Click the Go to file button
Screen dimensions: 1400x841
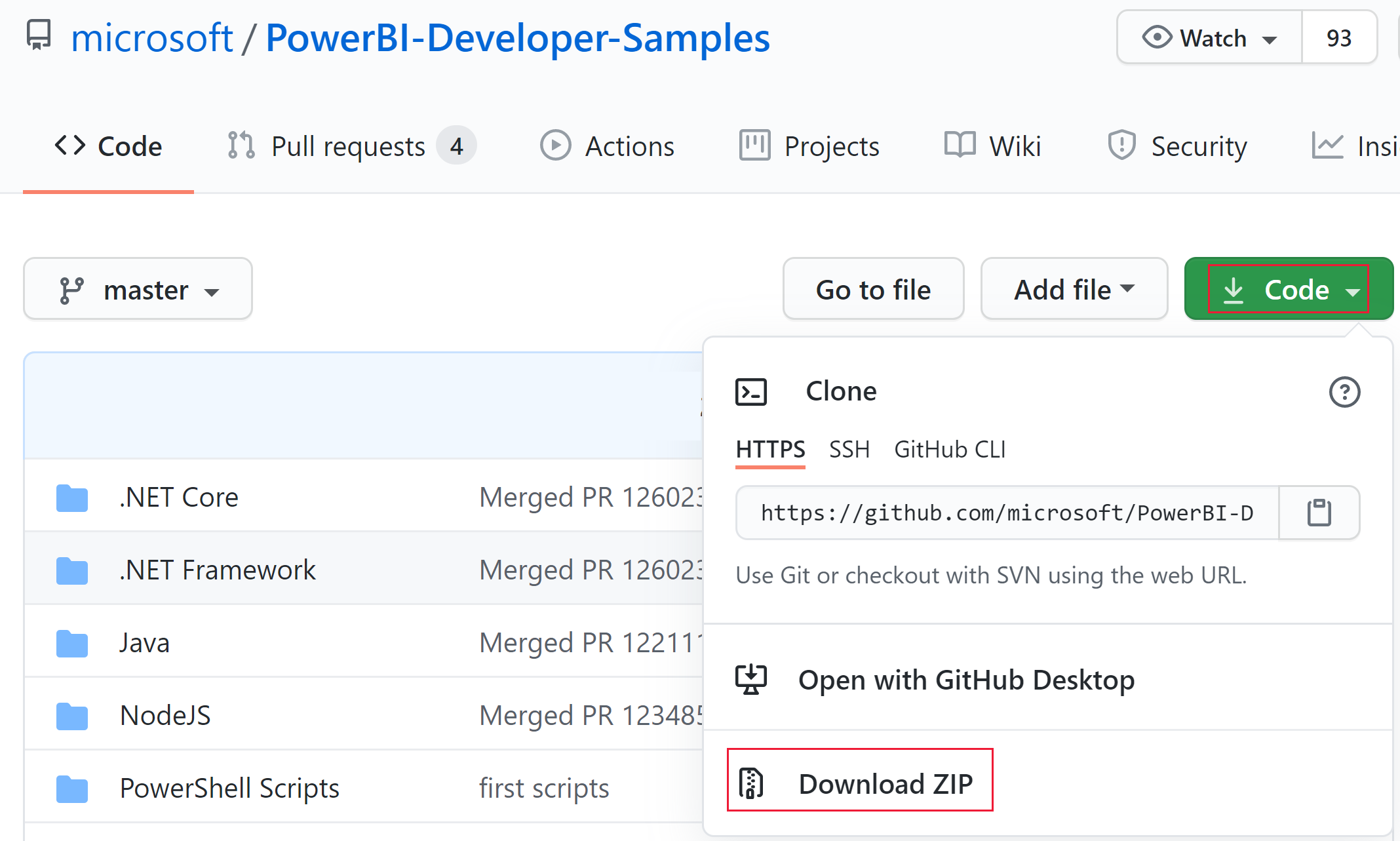point(873,291)
